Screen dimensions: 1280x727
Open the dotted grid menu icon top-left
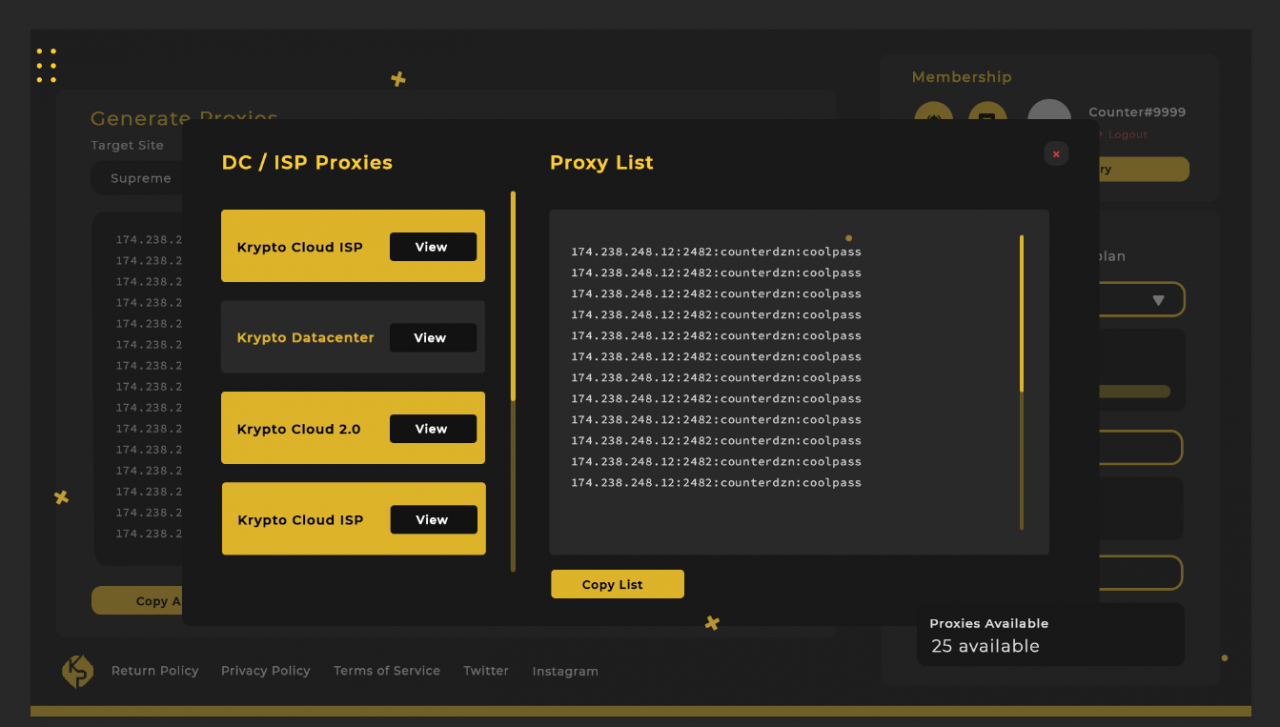(x=46, y=65)
